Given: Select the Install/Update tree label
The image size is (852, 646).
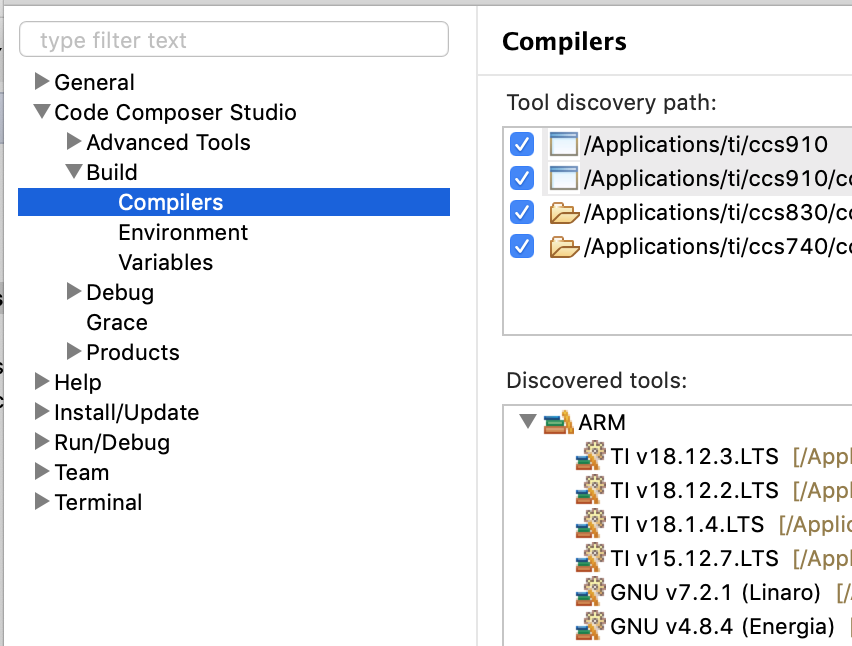Looking at the screenshot, I should [x=127, y=412].
